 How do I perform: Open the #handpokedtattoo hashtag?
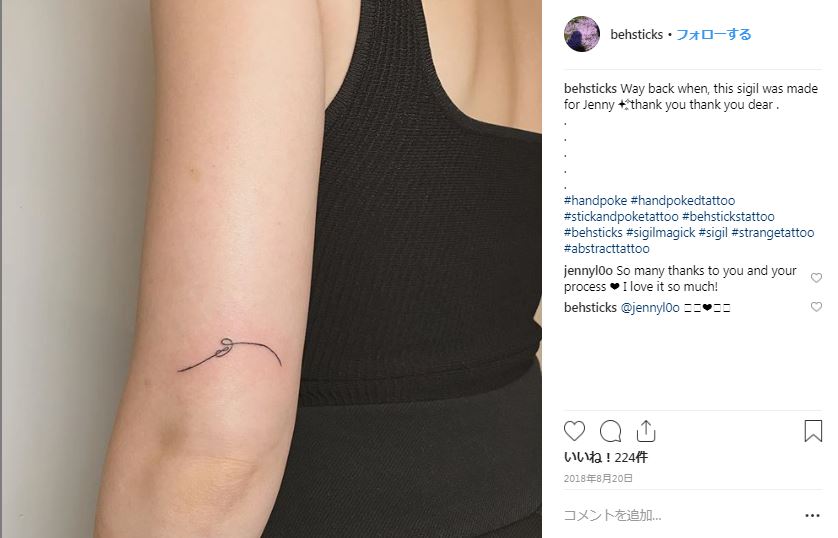pyautogui.click(x=682, y=201)
